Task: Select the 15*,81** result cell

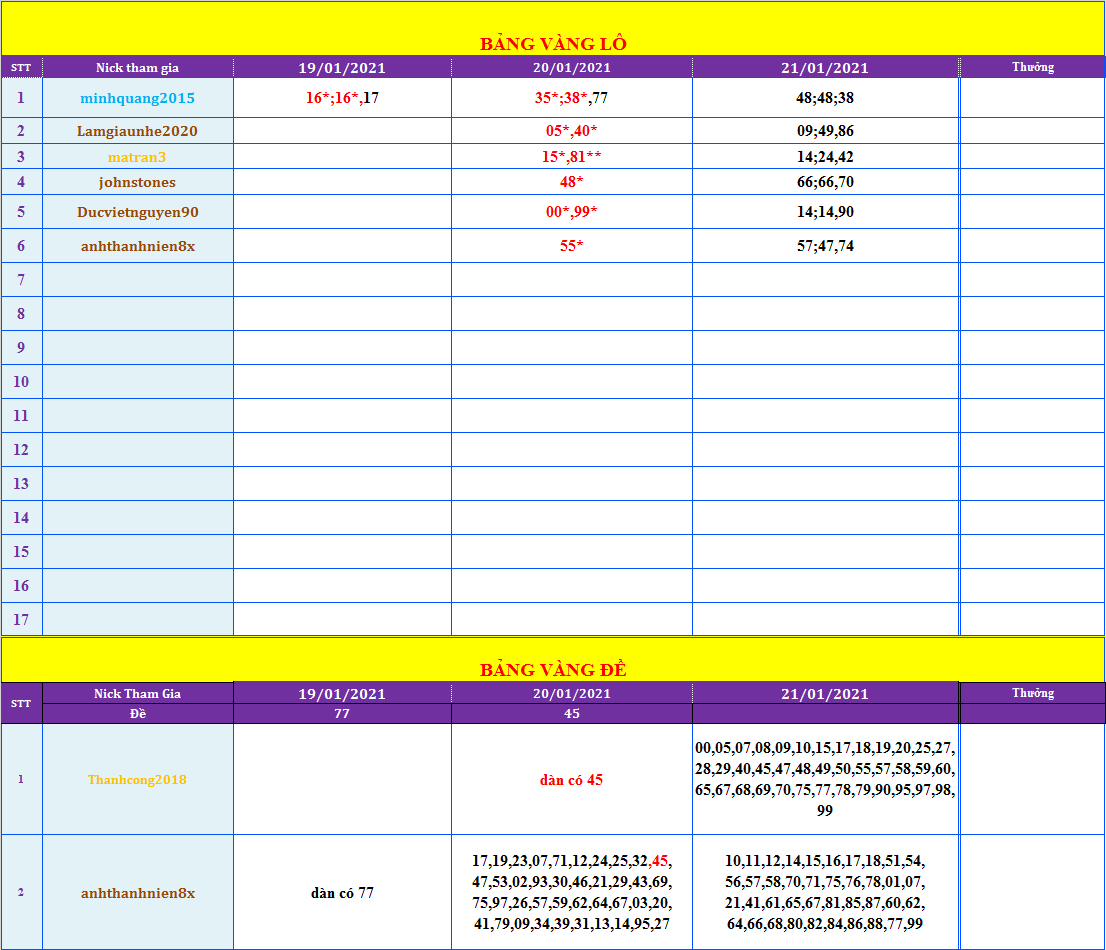Action: click(571, 157)
